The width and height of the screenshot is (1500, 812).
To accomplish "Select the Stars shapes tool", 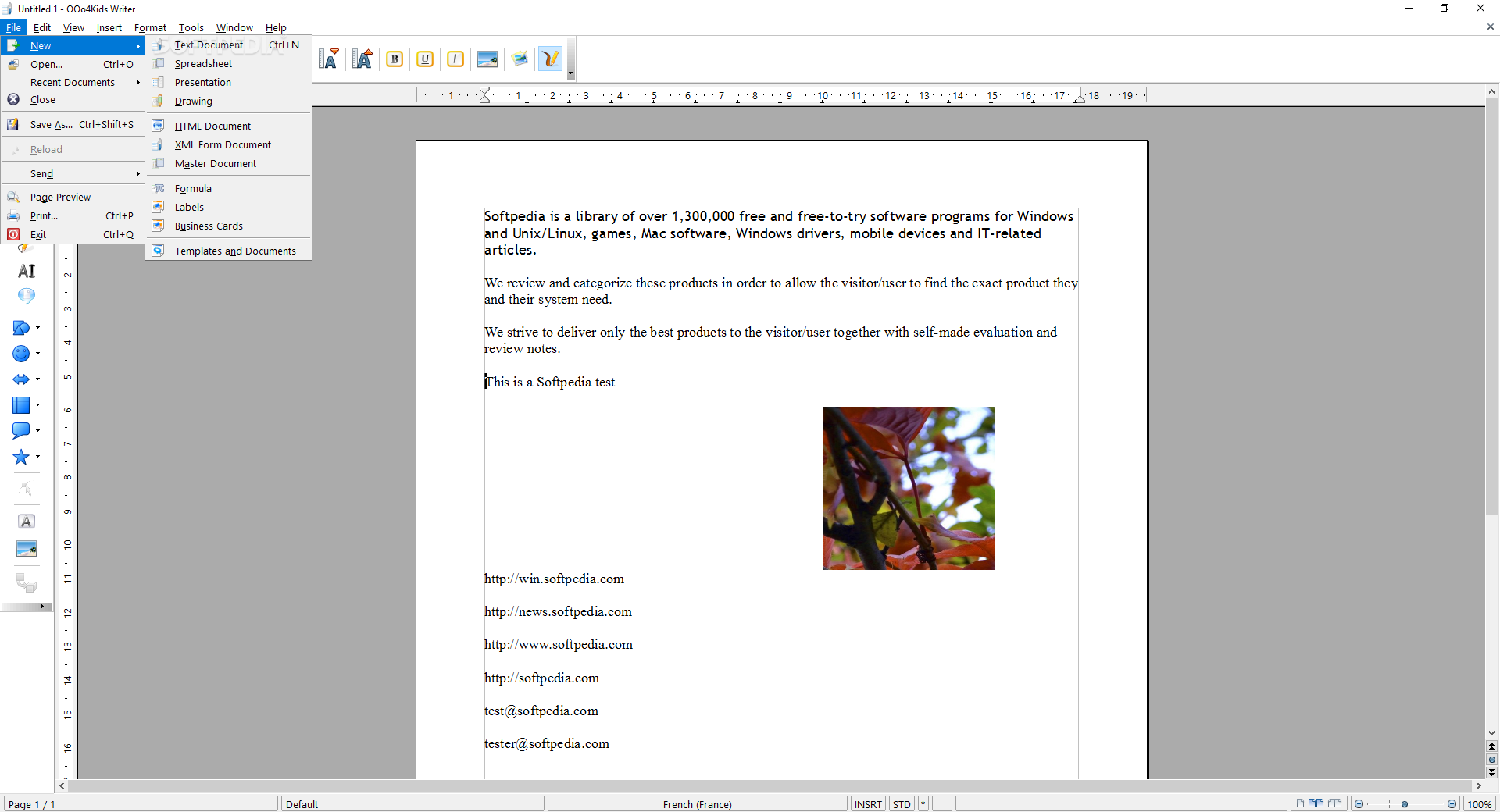I will [21, 457].
